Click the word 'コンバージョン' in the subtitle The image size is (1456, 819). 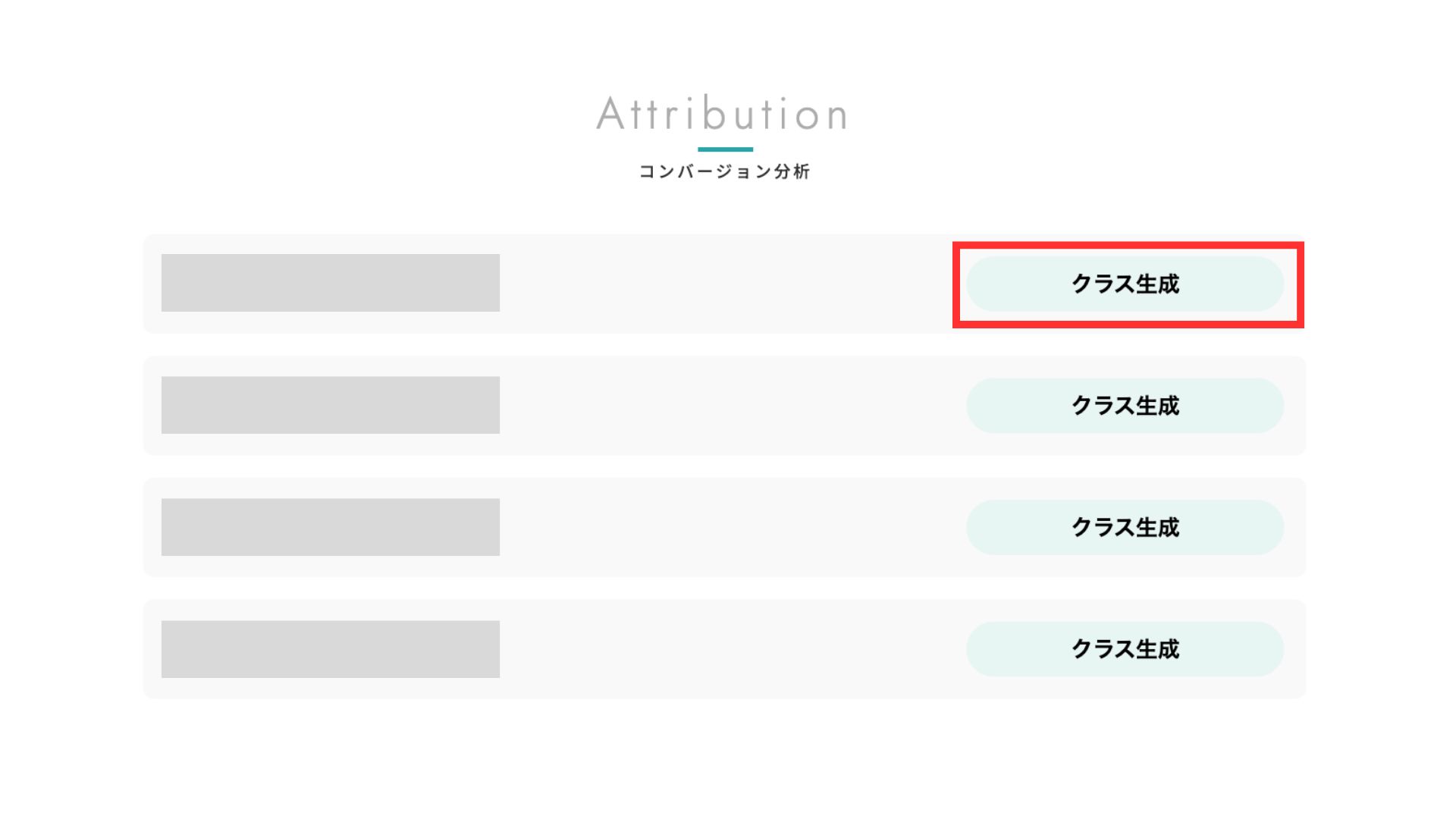click(x=705, y=172)
